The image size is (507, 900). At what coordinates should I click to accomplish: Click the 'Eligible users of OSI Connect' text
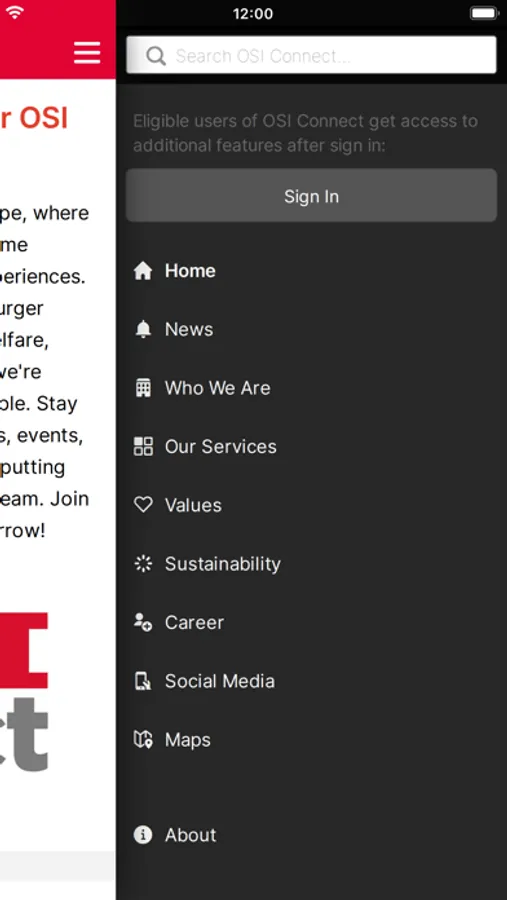coord(305,133)
